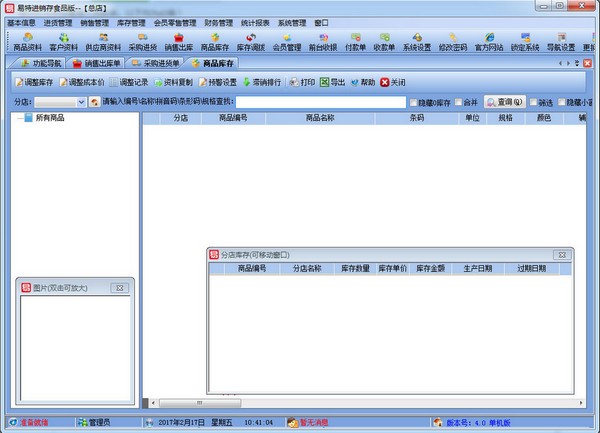
Task: Click the 修改密码 toolbar icon
Action: coord(453,41)
